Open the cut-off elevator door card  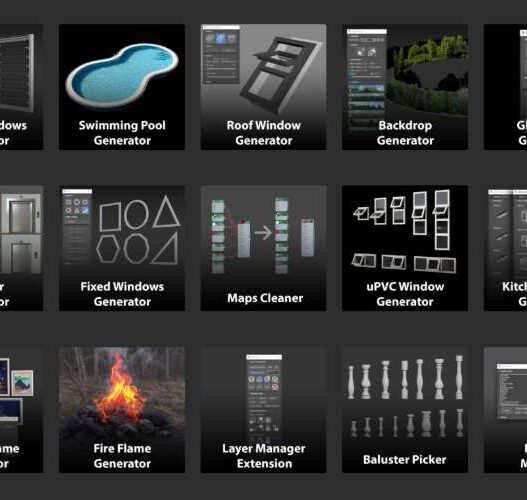[22, 248]
